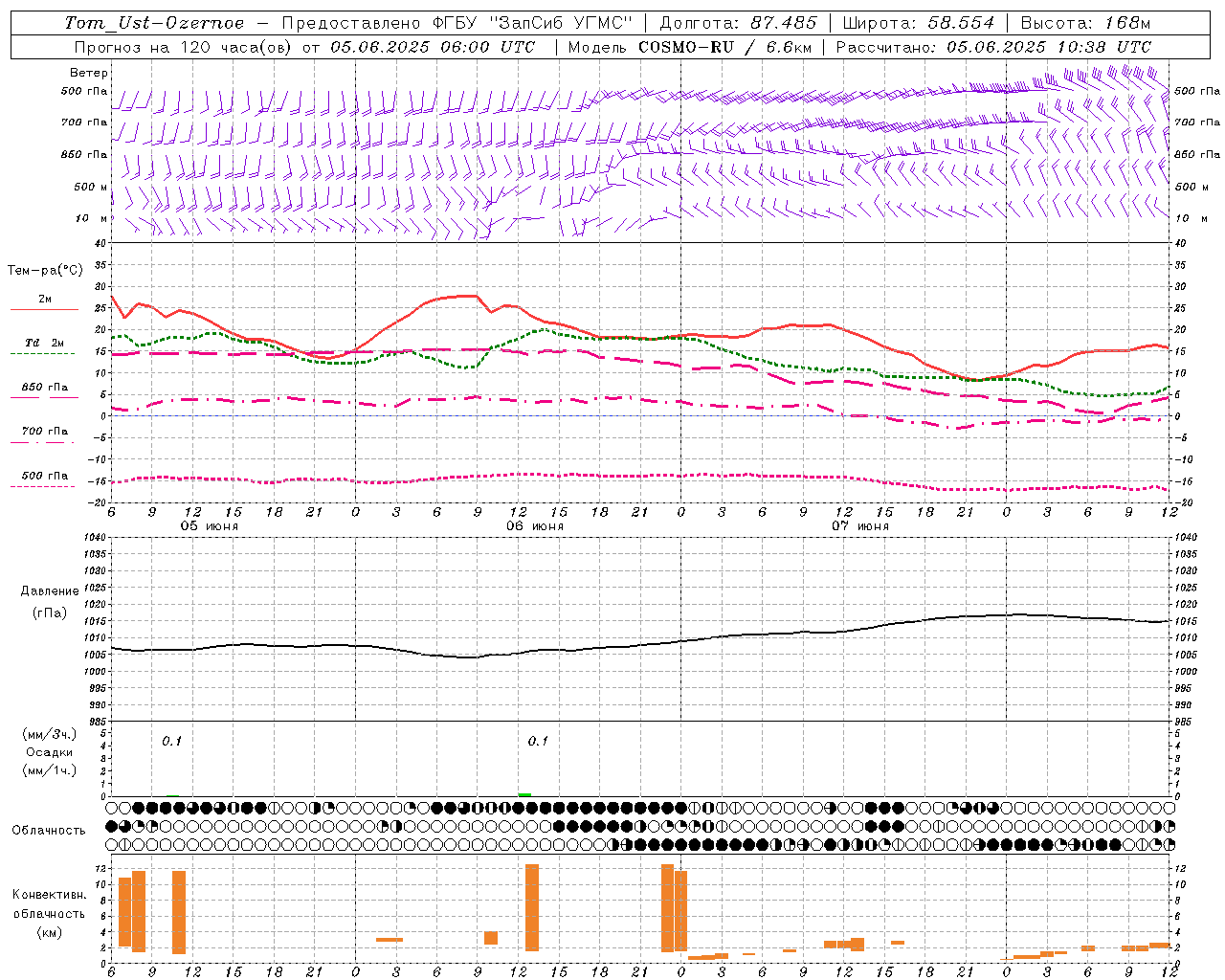Click the Модель COSMO-RU / 6.6км label
This screenshot has height=980, width=1225.
(x=689, y=47)
